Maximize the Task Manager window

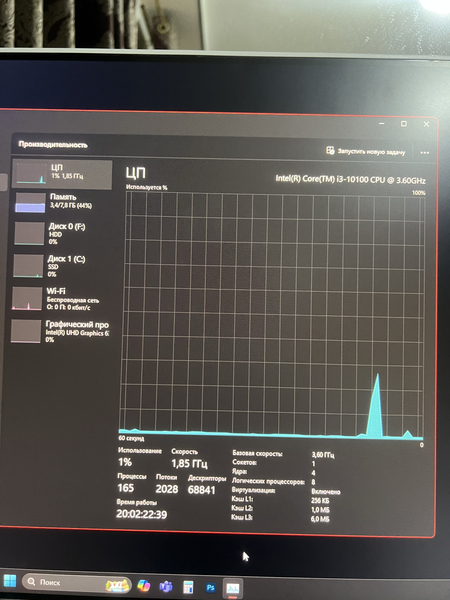coord(404,124)
